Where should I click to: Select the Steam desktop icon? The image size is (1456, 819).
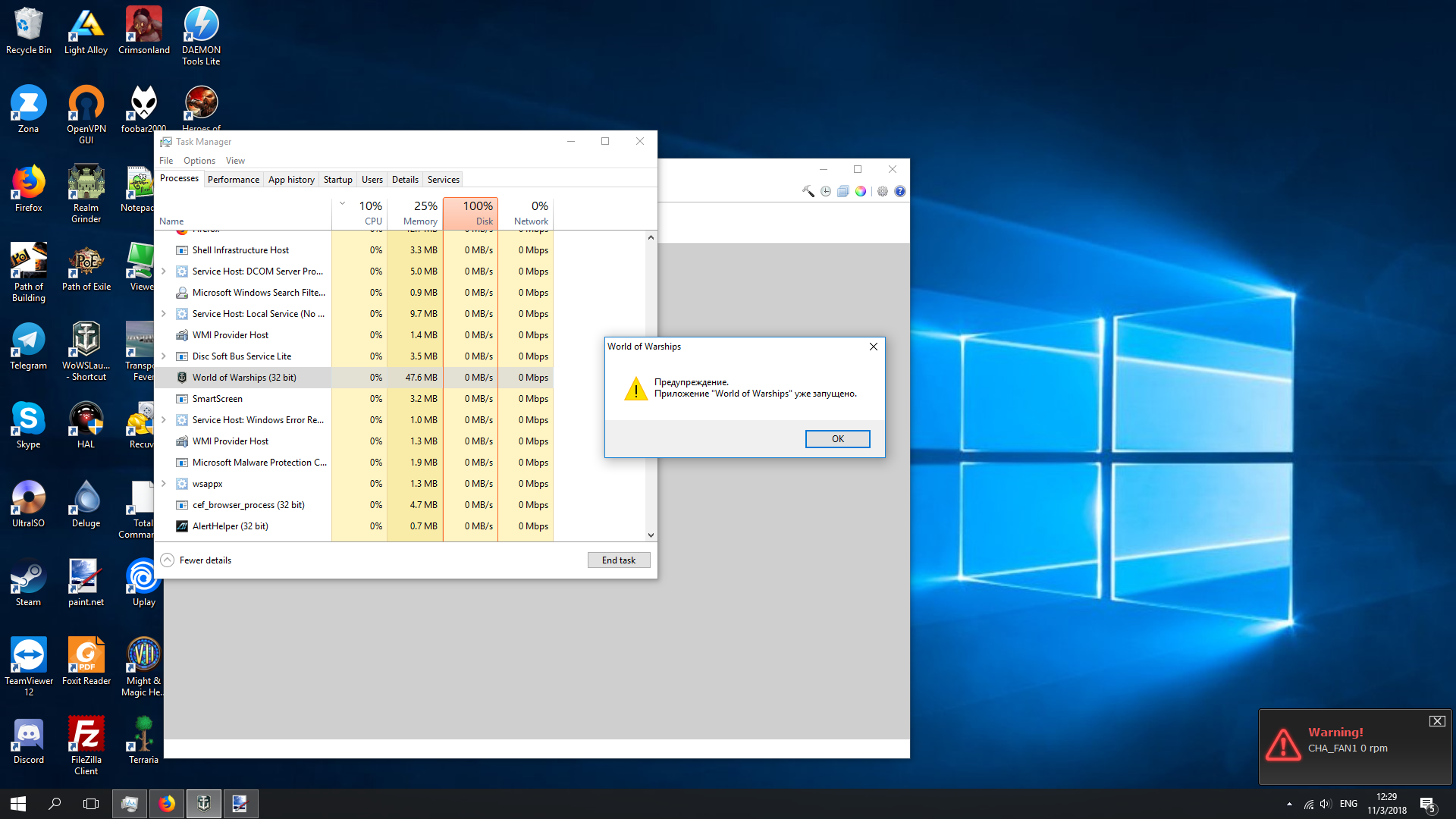coord(29,583)
